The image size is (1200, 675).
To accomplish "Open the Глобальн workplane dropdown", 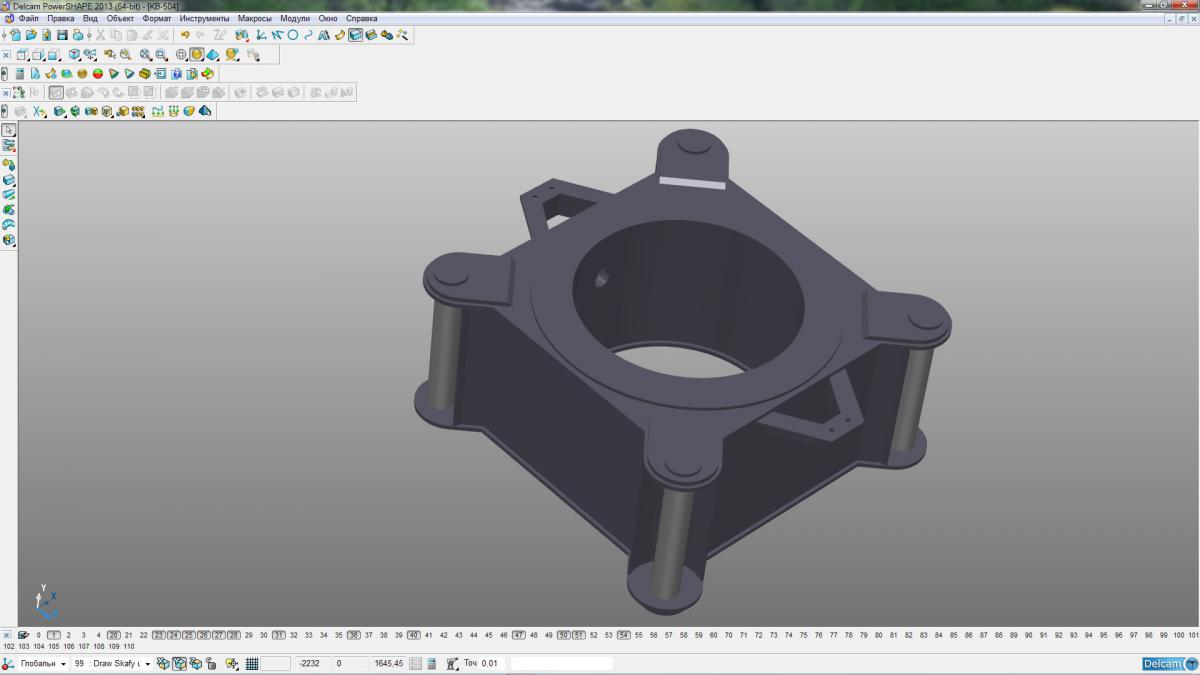I will 63,663.
